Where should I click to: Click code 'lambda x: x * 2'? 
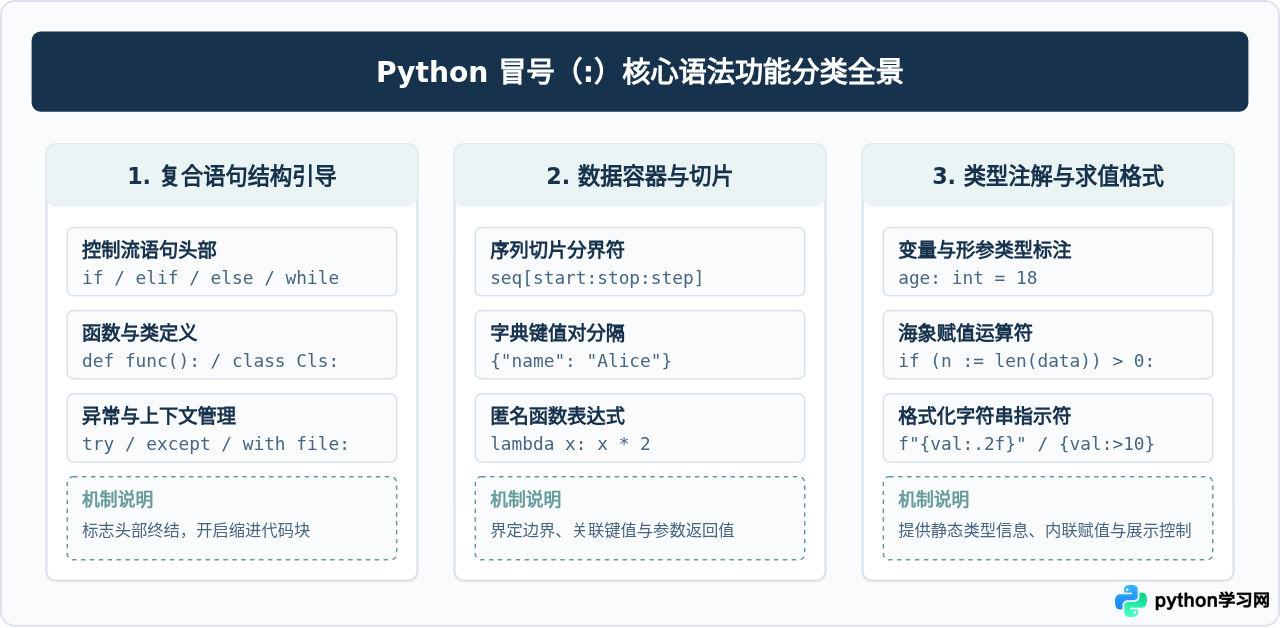(570, 444)
